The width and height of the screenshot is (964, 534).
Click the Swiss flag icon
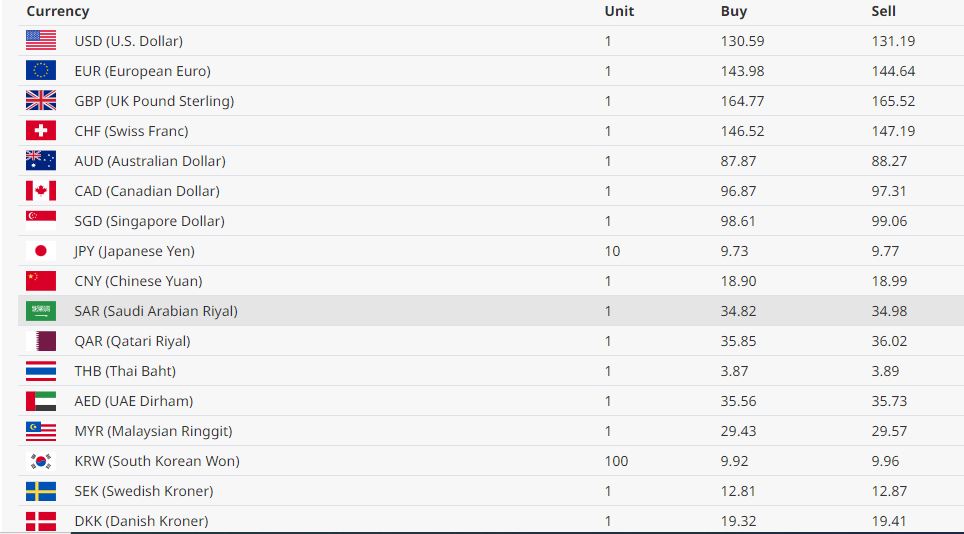[41, 131]
